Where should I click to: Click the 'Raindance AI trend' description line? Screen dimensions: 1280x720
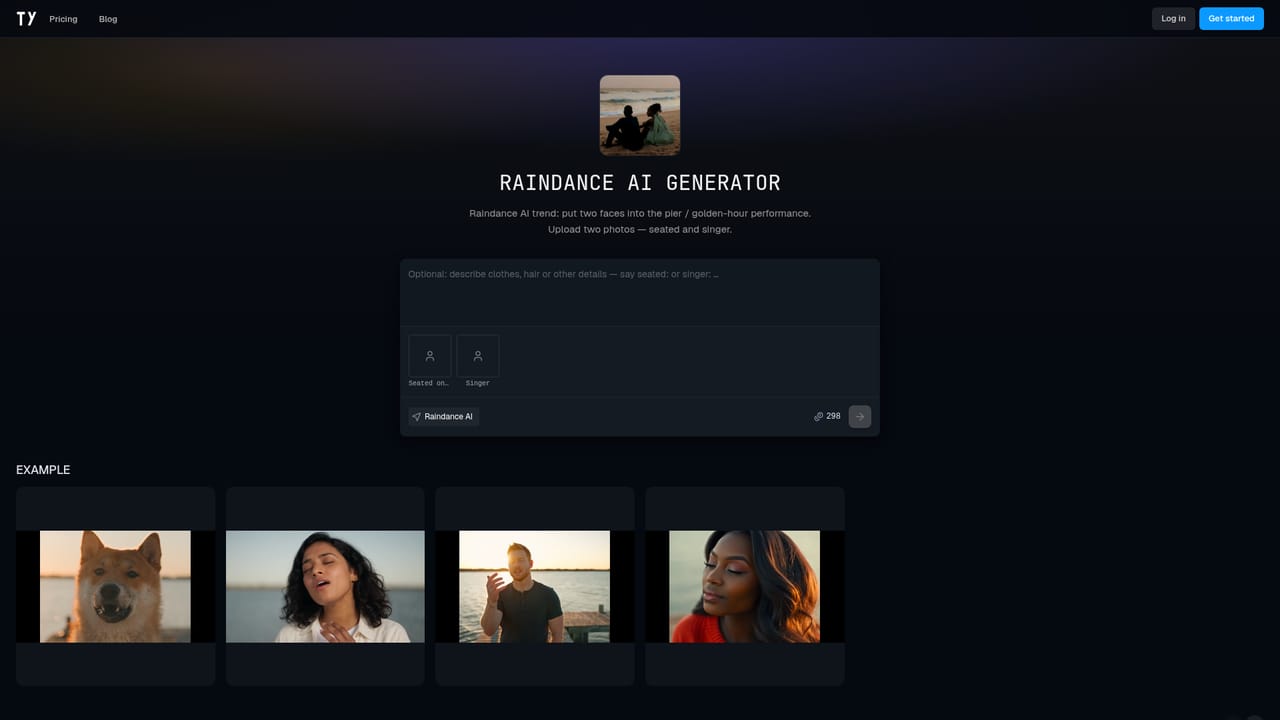tap(640, 214)
